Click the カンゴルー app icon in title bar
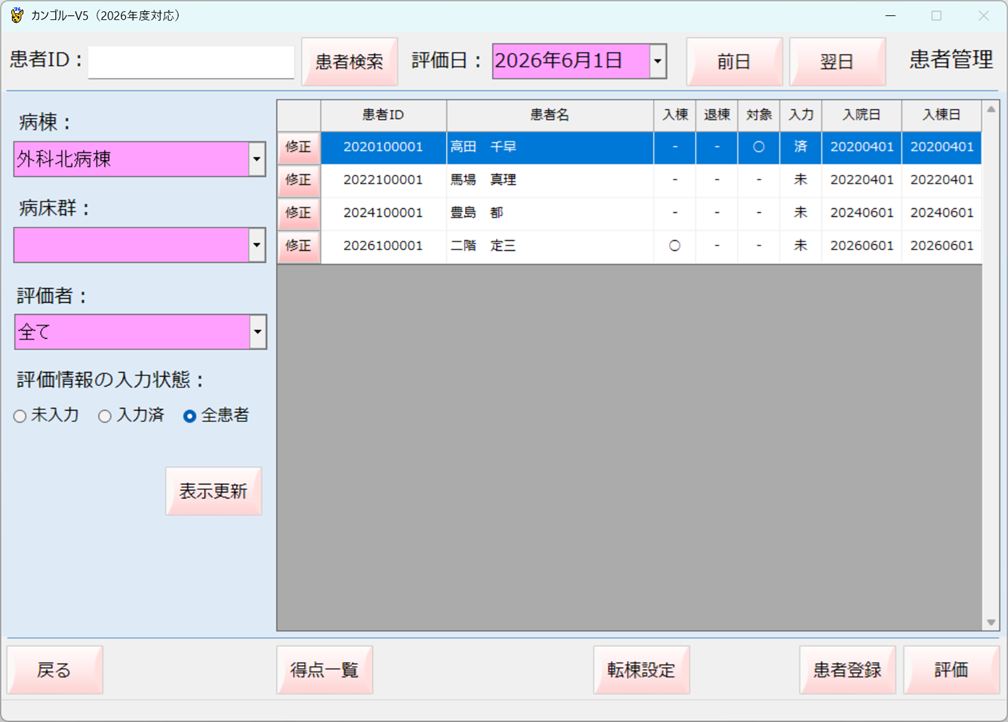The height and width of the screenshot is (722, 1008). click(x=17, y=15)
